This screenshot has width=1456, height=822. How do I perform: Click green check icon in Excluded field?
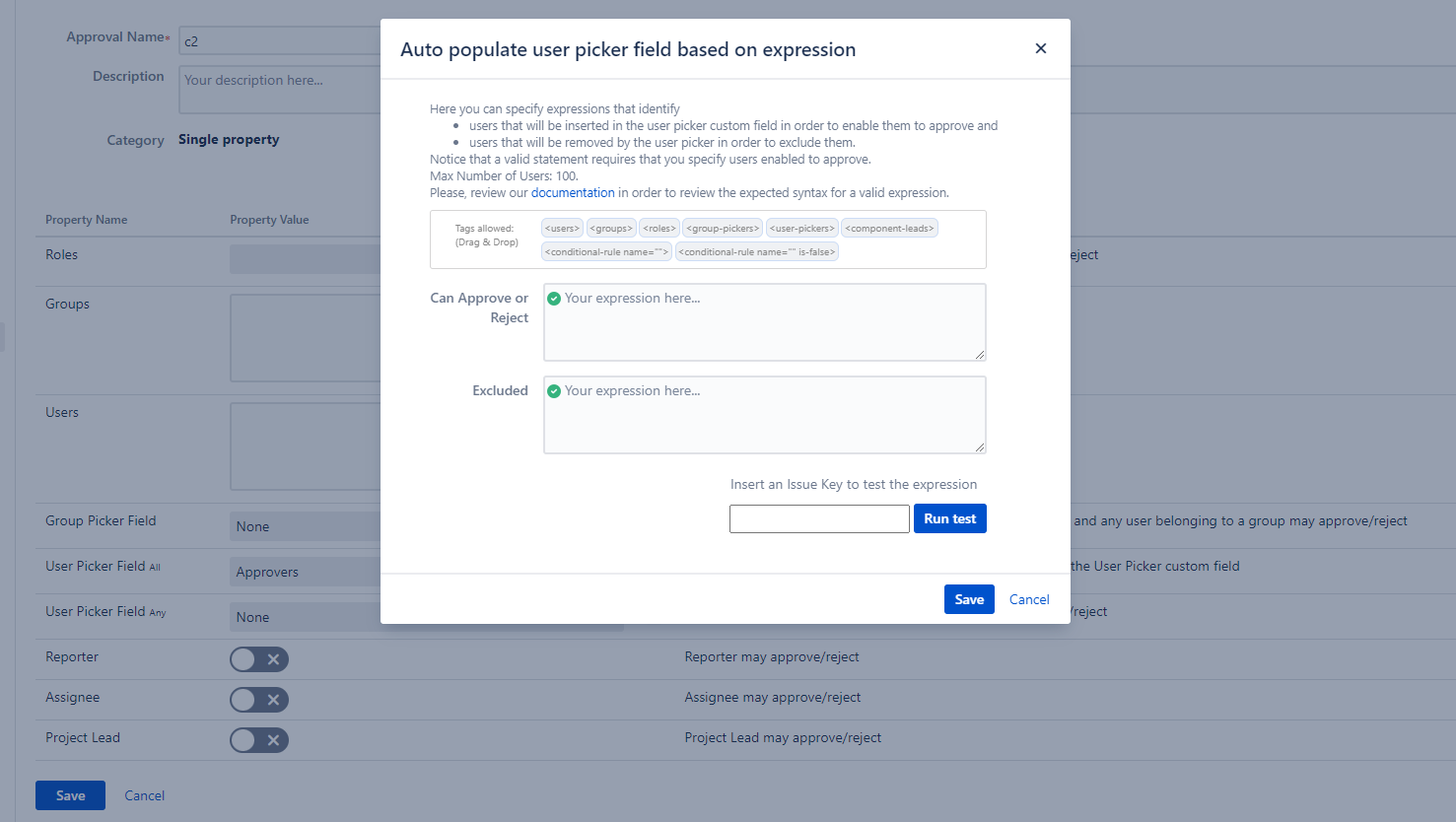tap(554, 391)
